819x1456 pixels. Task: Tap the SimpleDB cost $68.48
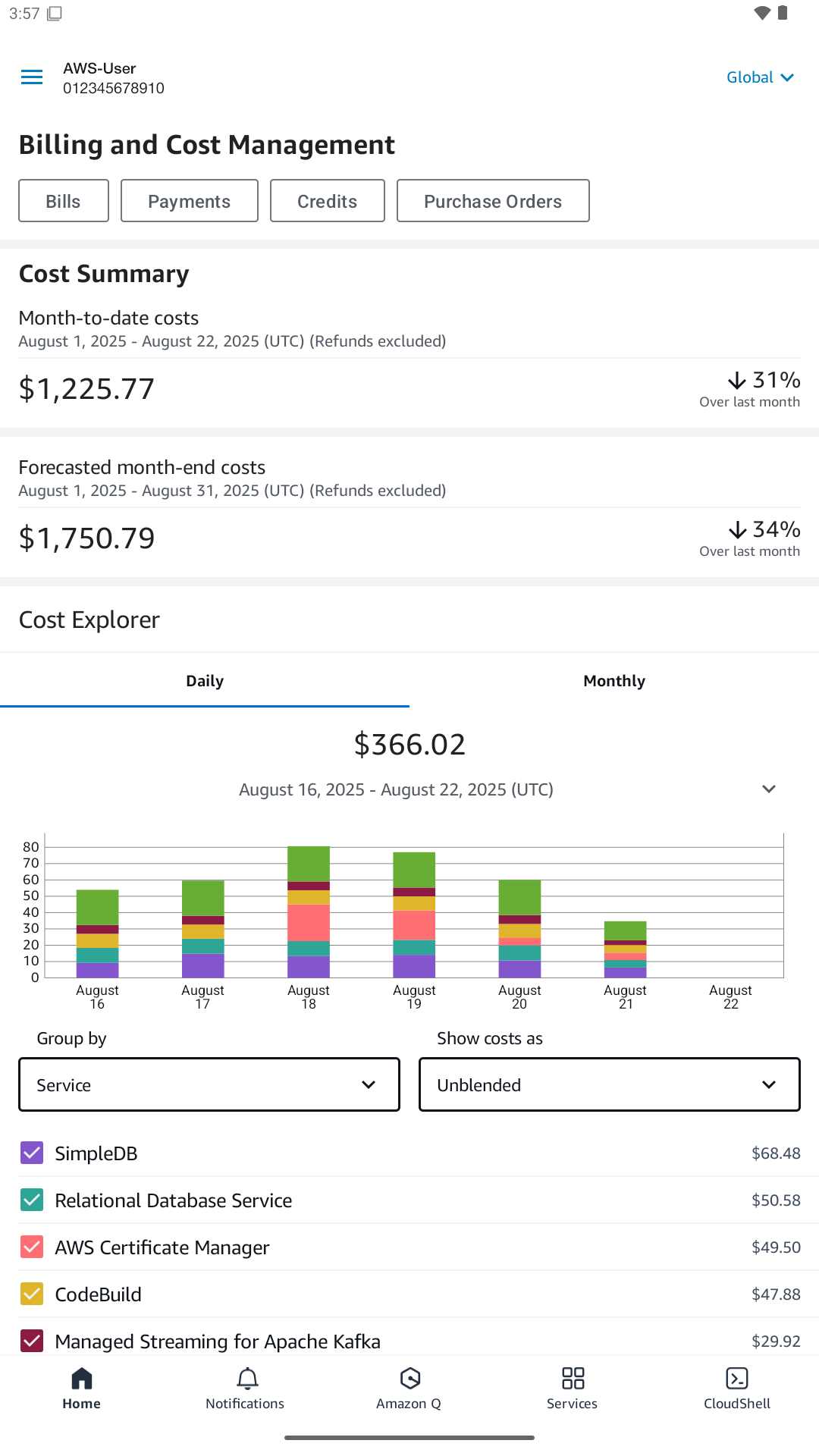pyautogui.click(x=776, y=1153)
